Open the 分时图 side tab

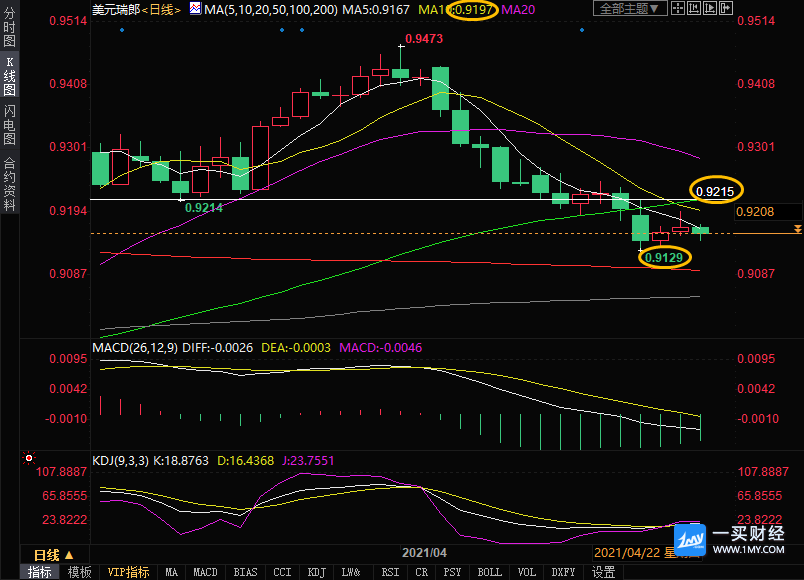tap(9, 27)
